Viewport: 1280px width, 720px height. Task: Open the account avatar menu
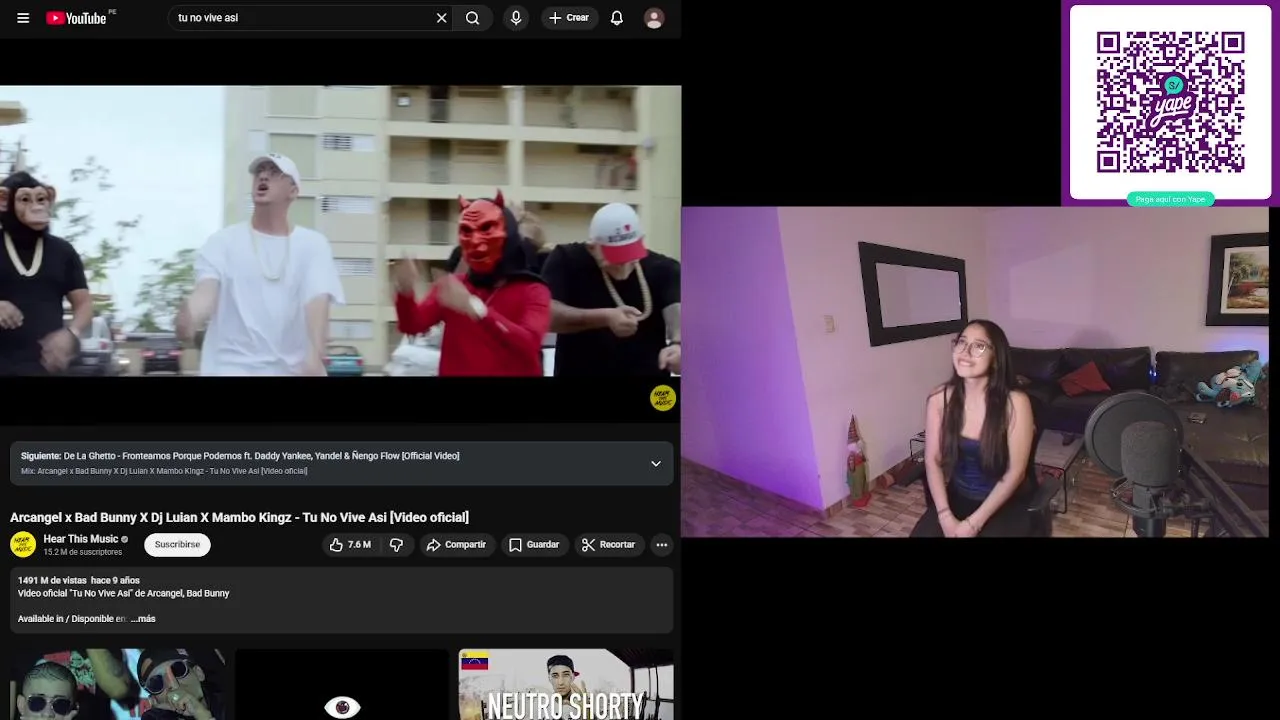point(654,18)
